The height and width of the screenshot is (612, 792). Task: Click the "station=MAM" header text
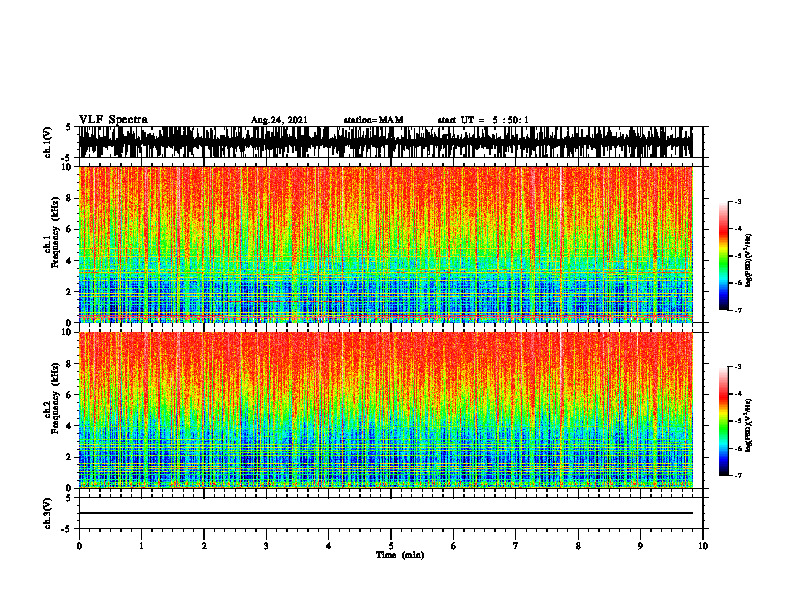(373, 120)
